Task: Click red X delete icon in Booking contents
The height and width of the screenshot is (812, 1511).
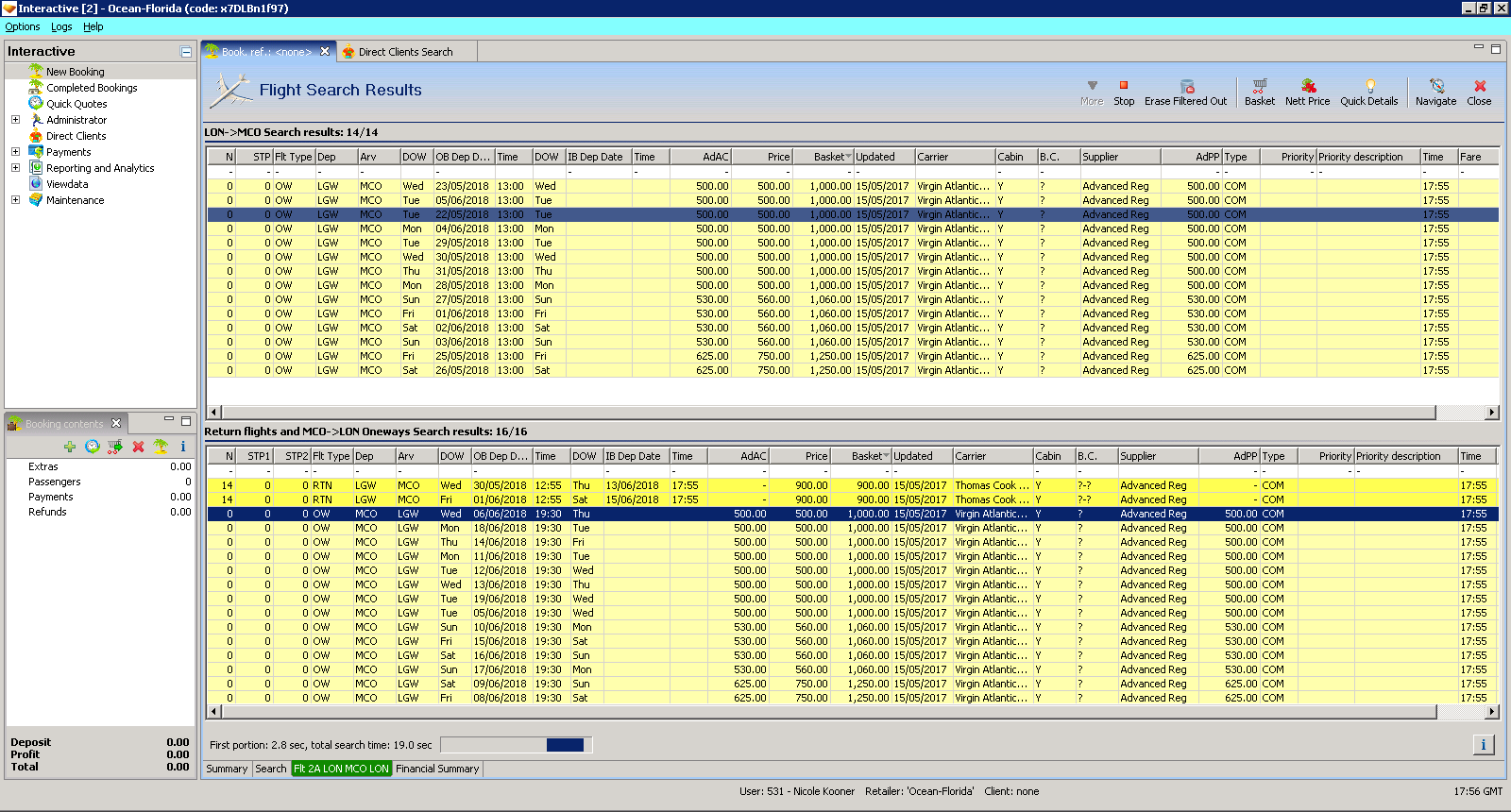Action: (x=138, y=447)
